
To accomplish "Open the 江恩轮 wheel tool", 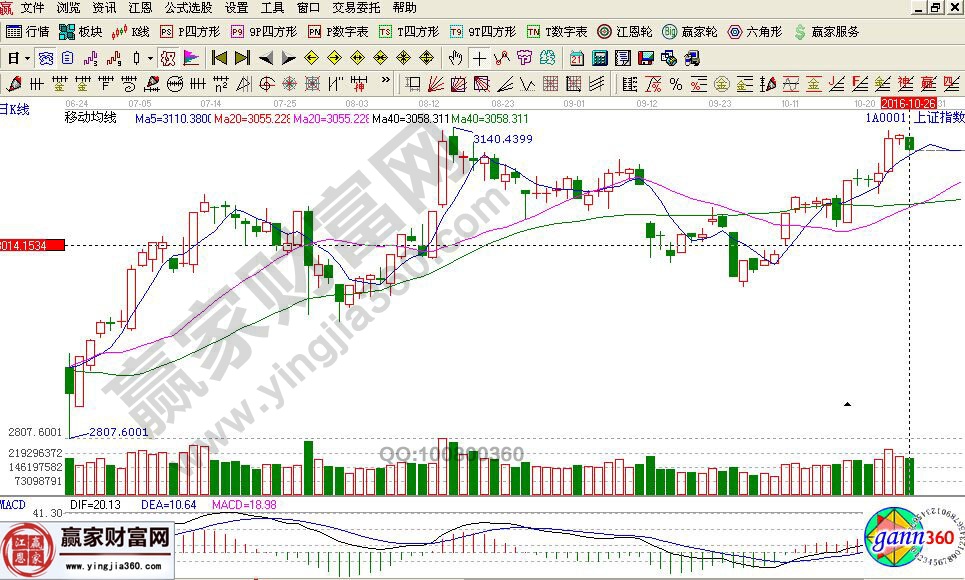I will click(x=626, y=32).
